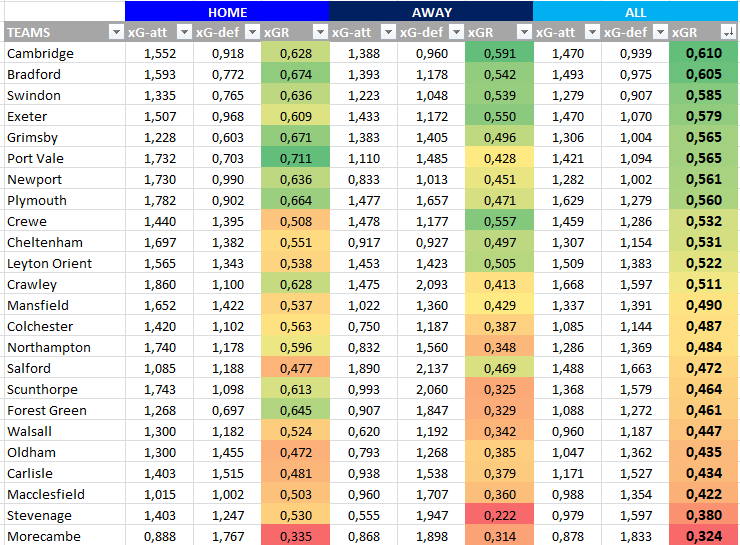Click Cheltenham's away xG-def value 0,927
Screen dimensions: 740x545
pyautogui.click(x=431, y=242)
